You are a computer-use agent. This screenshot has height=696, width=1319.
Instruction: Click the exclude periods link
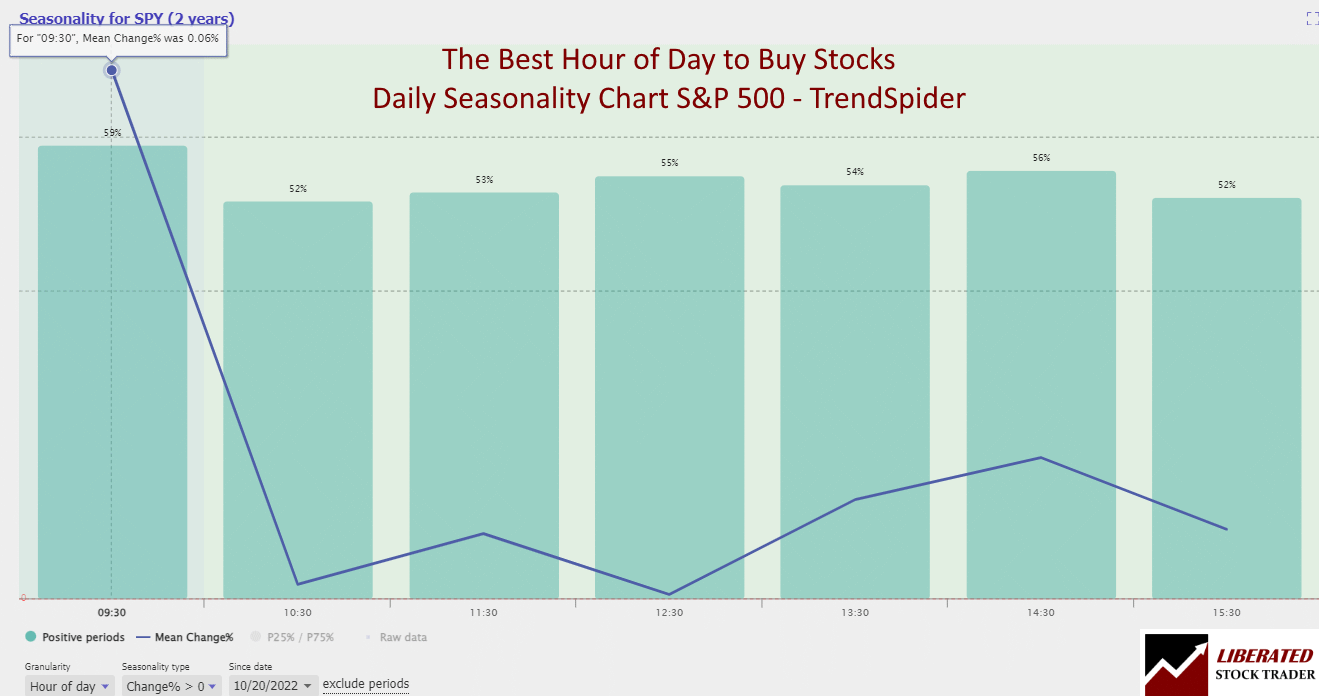pyautogui.click(x=365, y=684)
